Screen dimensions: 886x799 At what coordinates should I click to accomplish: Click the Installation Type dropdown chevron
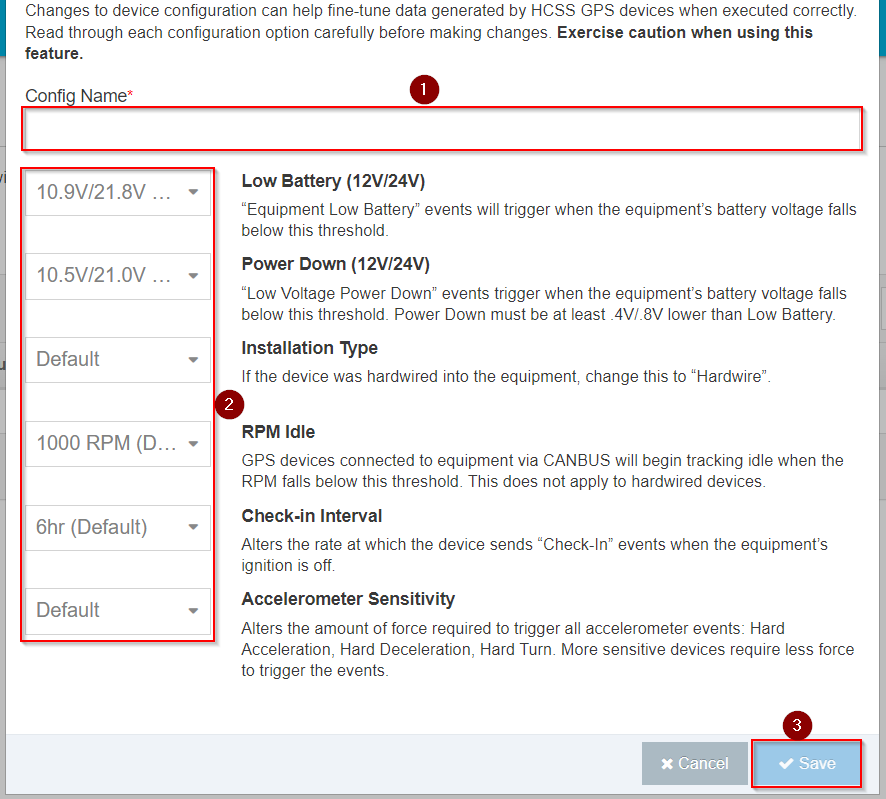coord(195,358)
